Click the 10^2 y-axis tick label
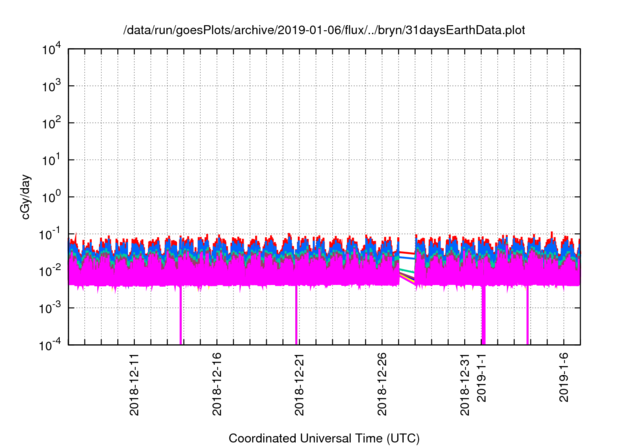 point(52,123)
